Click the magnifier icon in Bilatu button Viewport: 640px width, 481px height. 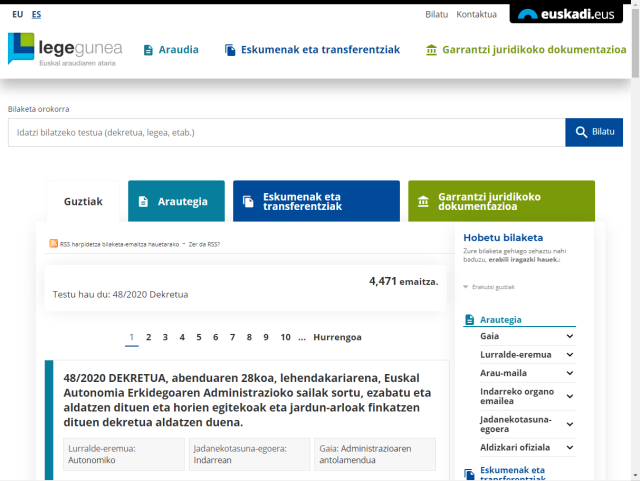580,132
